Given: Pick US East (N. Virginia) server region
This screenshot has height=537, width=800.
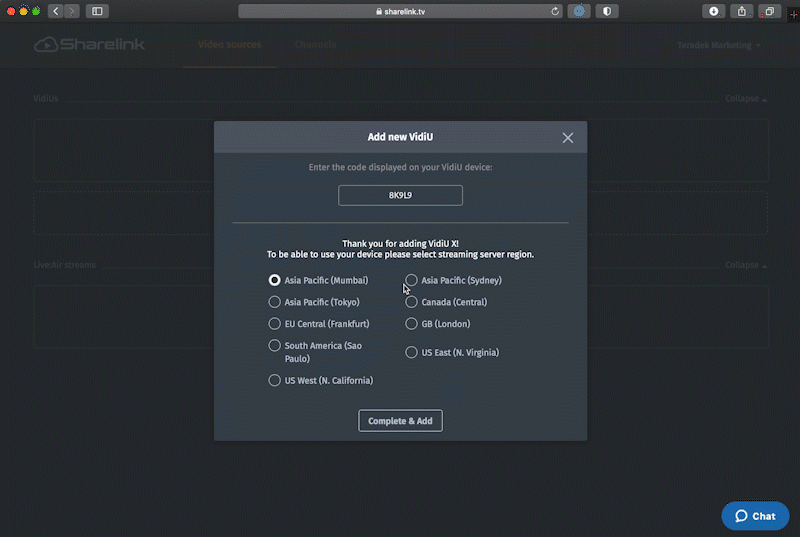Looking at the screenshot, I should 411,352.
